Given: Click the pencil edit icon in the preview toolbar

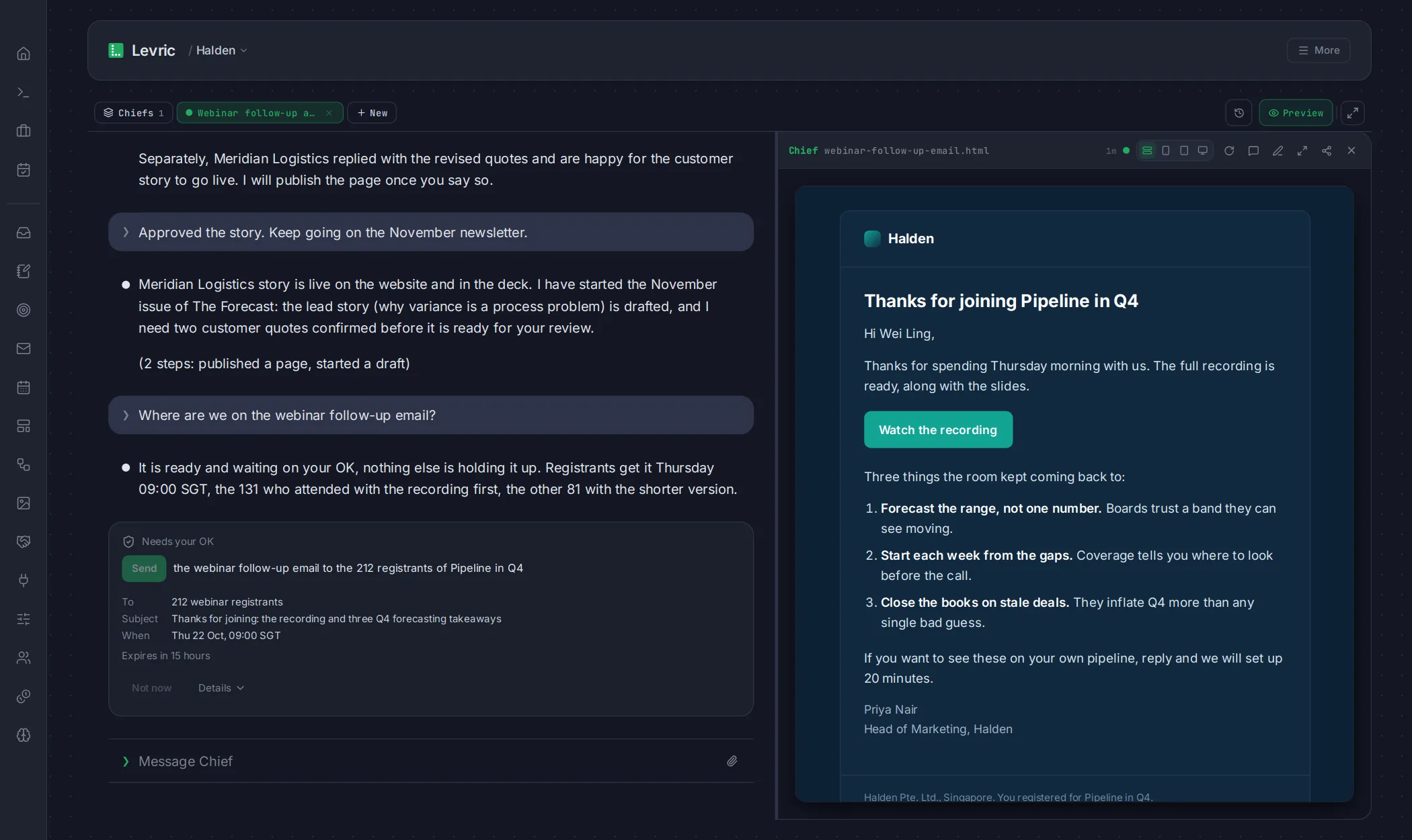Looking at the screenshot, I should [1278, 151].
